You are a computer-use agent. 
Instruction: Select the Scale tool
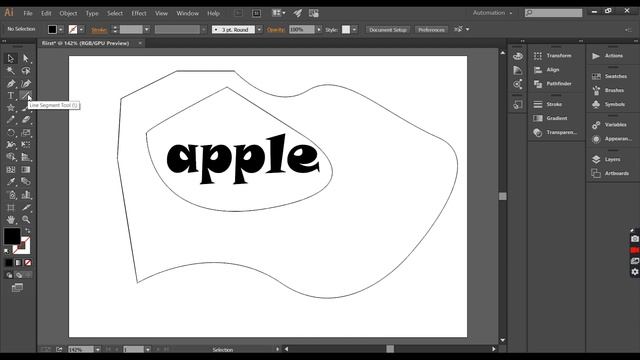26,133
